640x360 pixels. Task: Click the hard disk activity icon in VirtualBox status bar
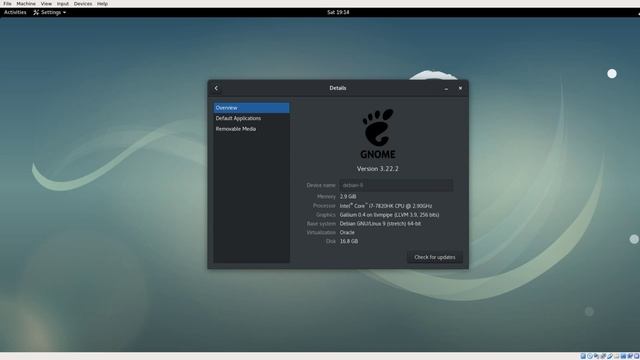(583, 356)
